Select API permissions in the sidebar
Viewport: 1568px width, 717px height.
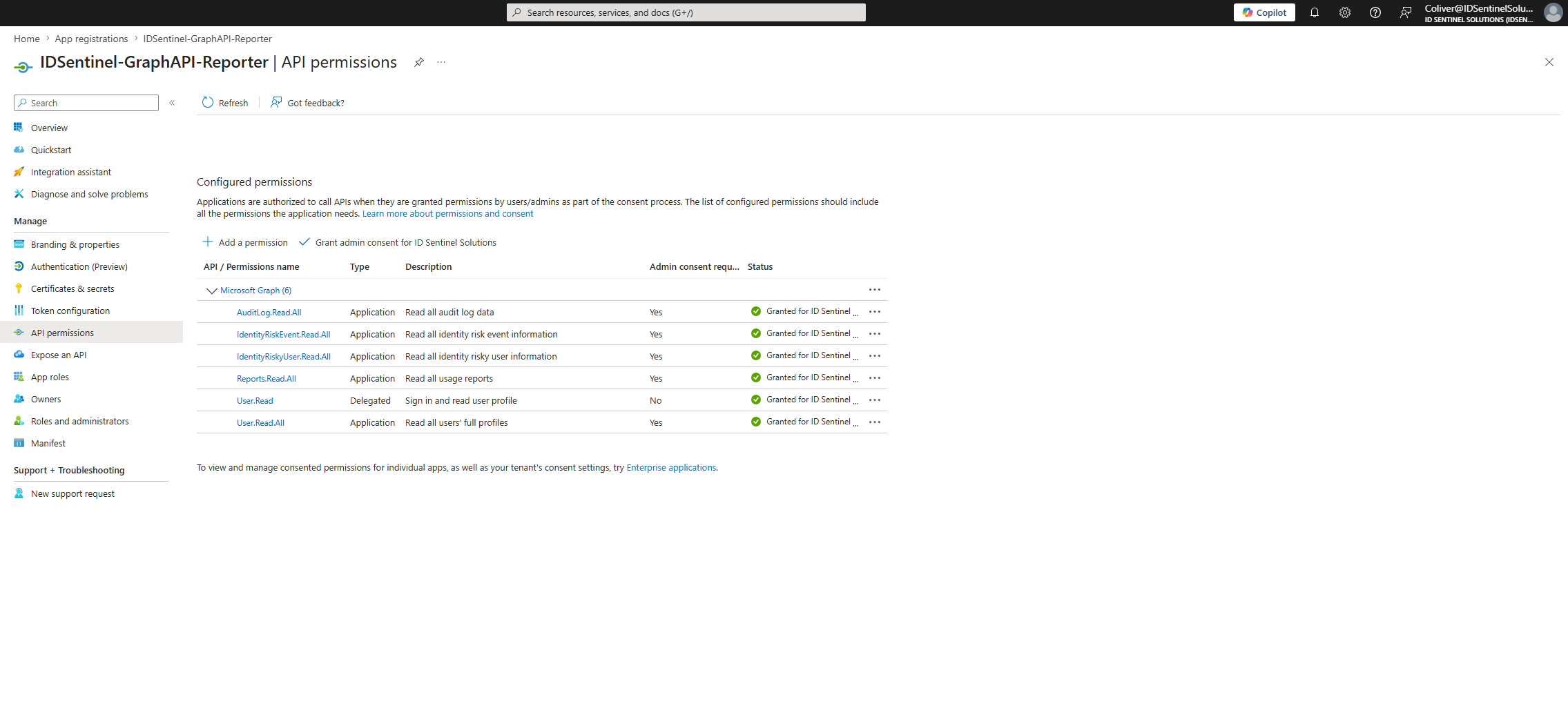[91, 333]
